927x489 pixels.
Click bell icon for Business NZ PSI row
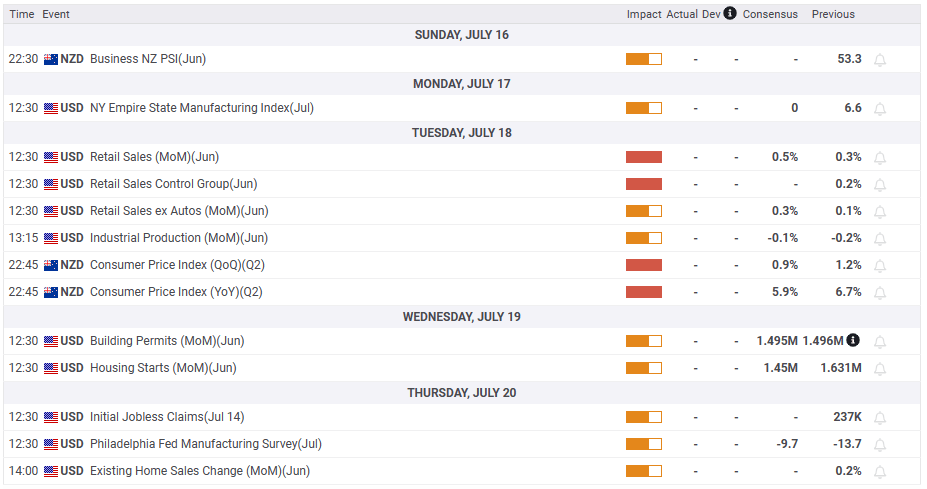point(881,60)
